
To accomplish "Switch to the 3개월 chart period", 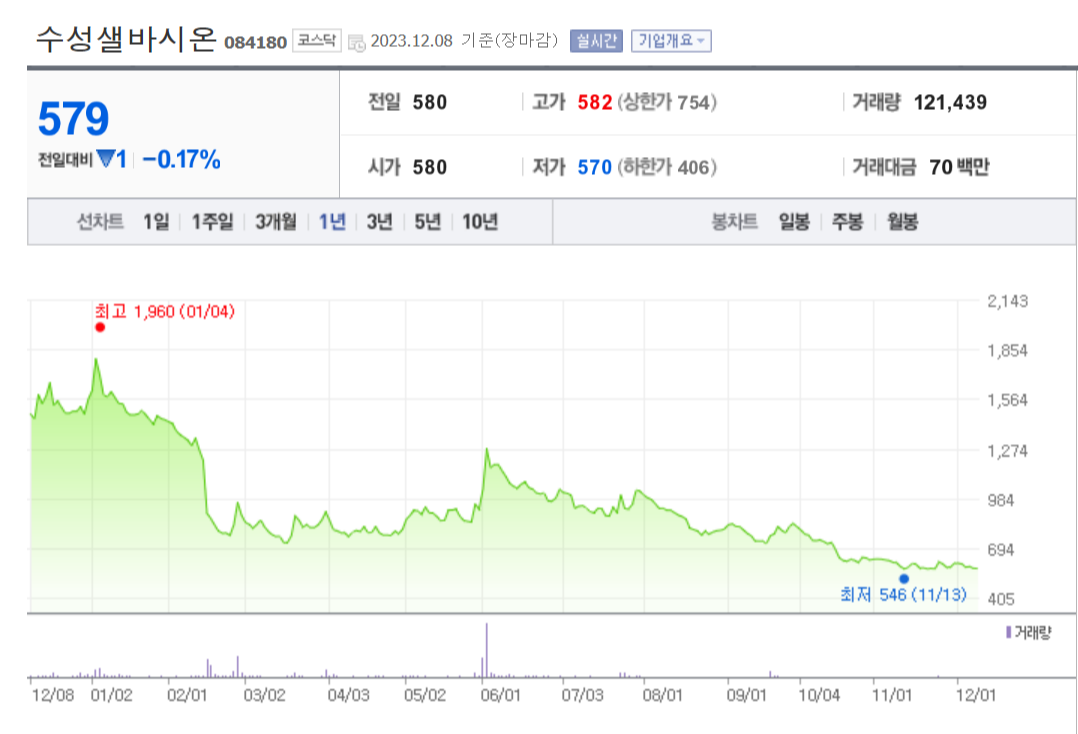I will [x=276, y=222].
